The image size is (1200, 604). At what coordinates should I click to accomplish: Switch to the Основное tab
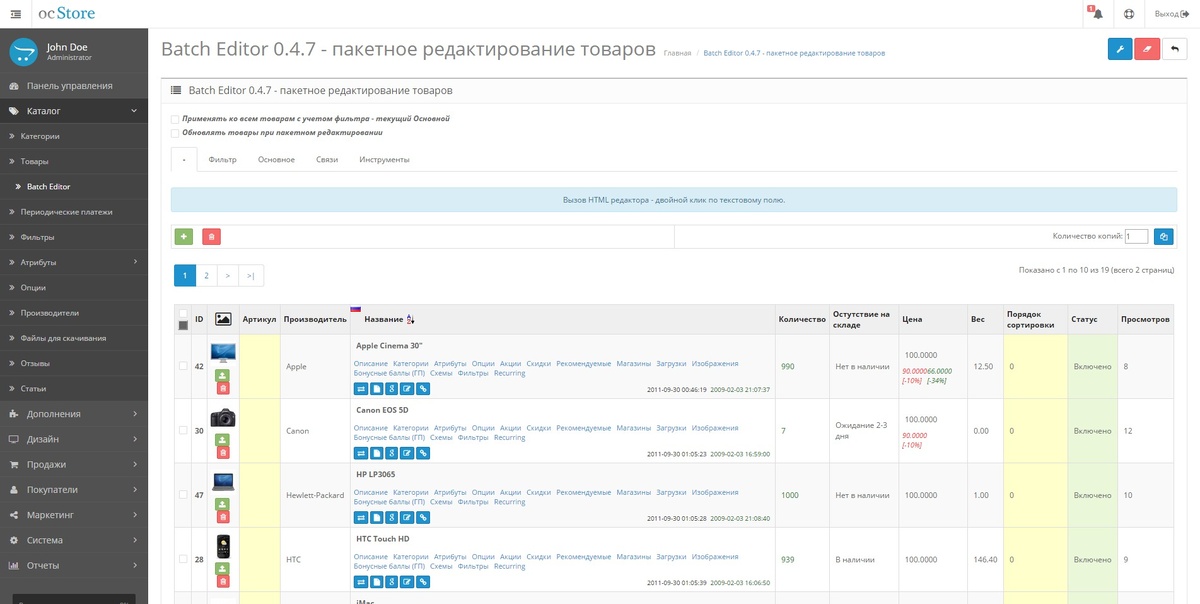point(276,160)
